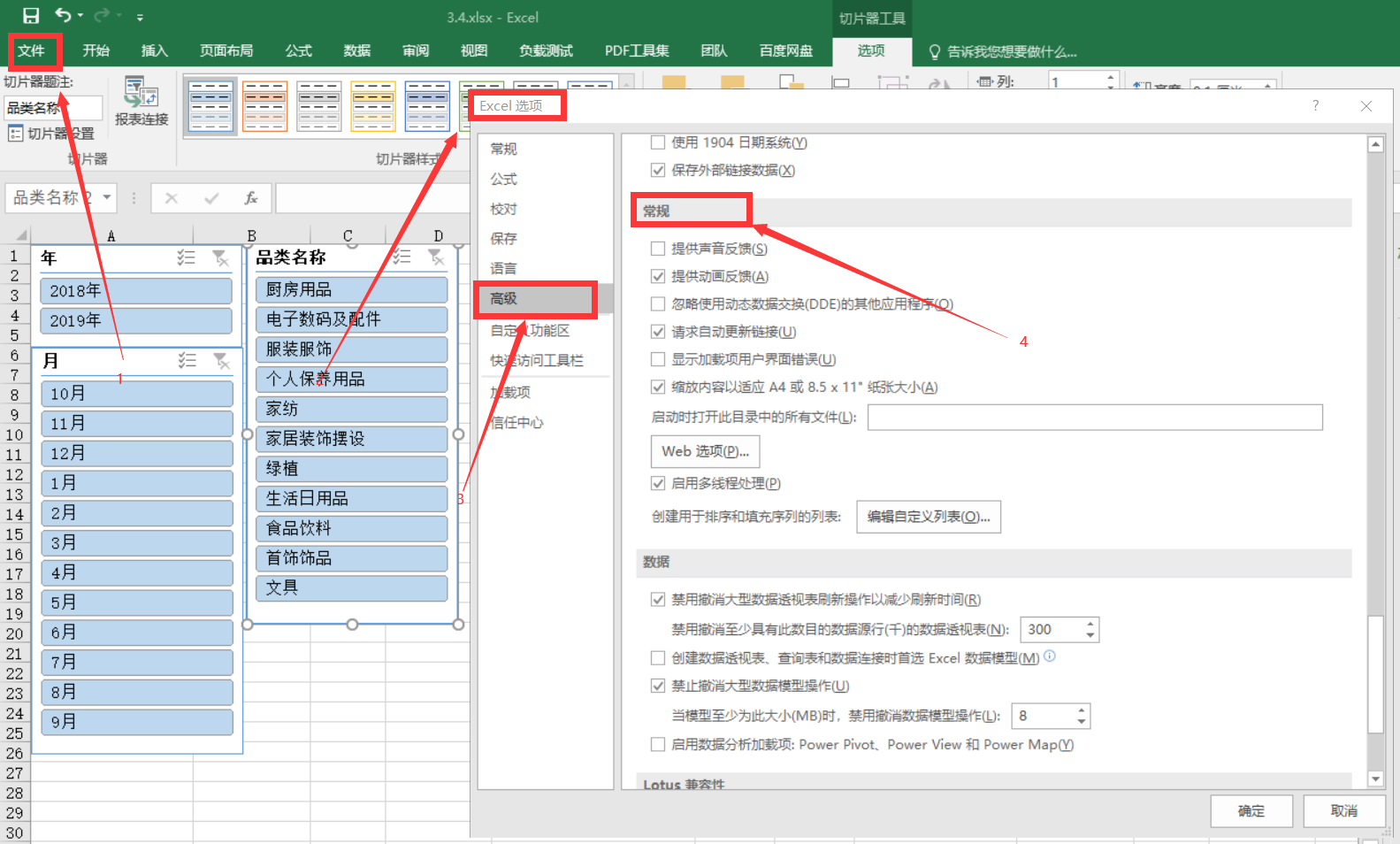Click the insert function fx icon
The width and height of the screenshot is (1400, 844).
(251, 198)
